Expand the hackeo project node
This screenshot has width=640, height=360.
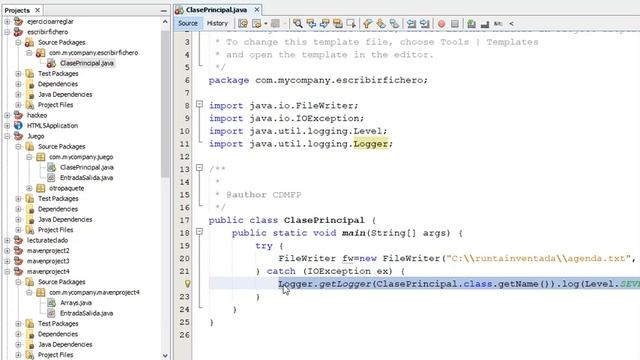point(7,115)
